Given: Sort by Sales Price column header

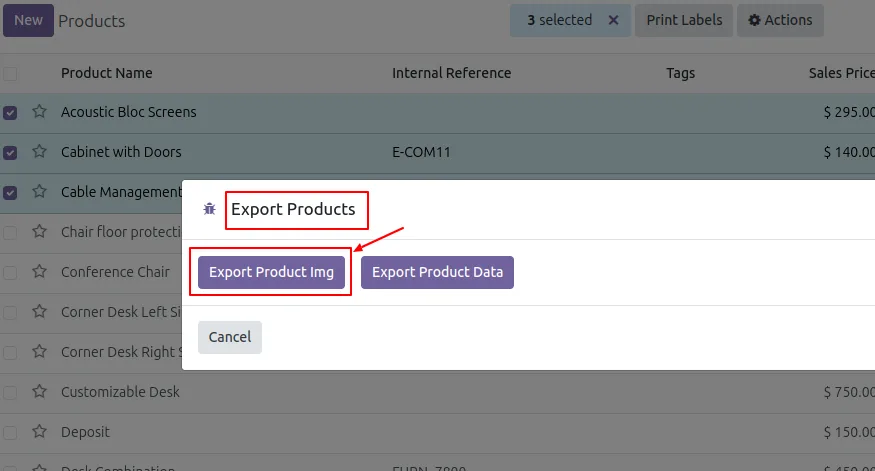Looking at the screenshot, I should [x=842, y=73].
